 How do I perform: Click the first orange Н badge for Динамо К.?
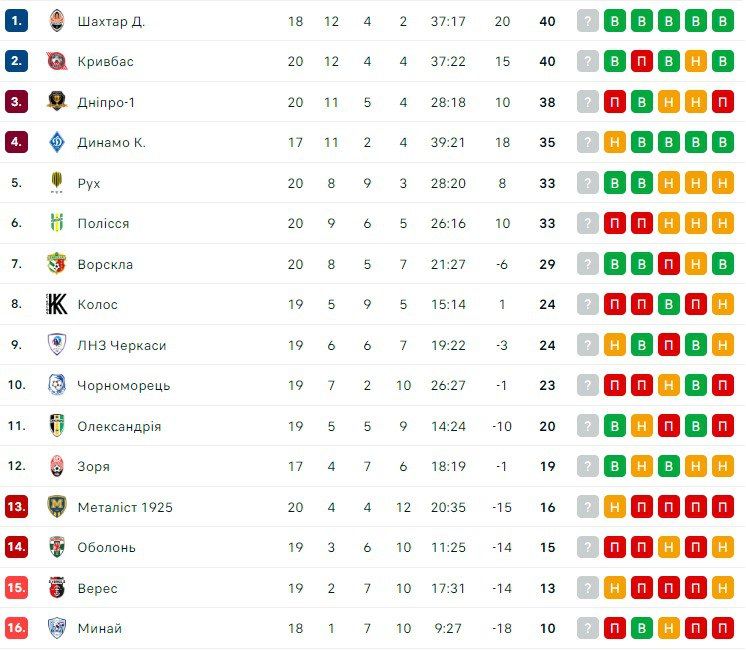click(x=615, y=142)
